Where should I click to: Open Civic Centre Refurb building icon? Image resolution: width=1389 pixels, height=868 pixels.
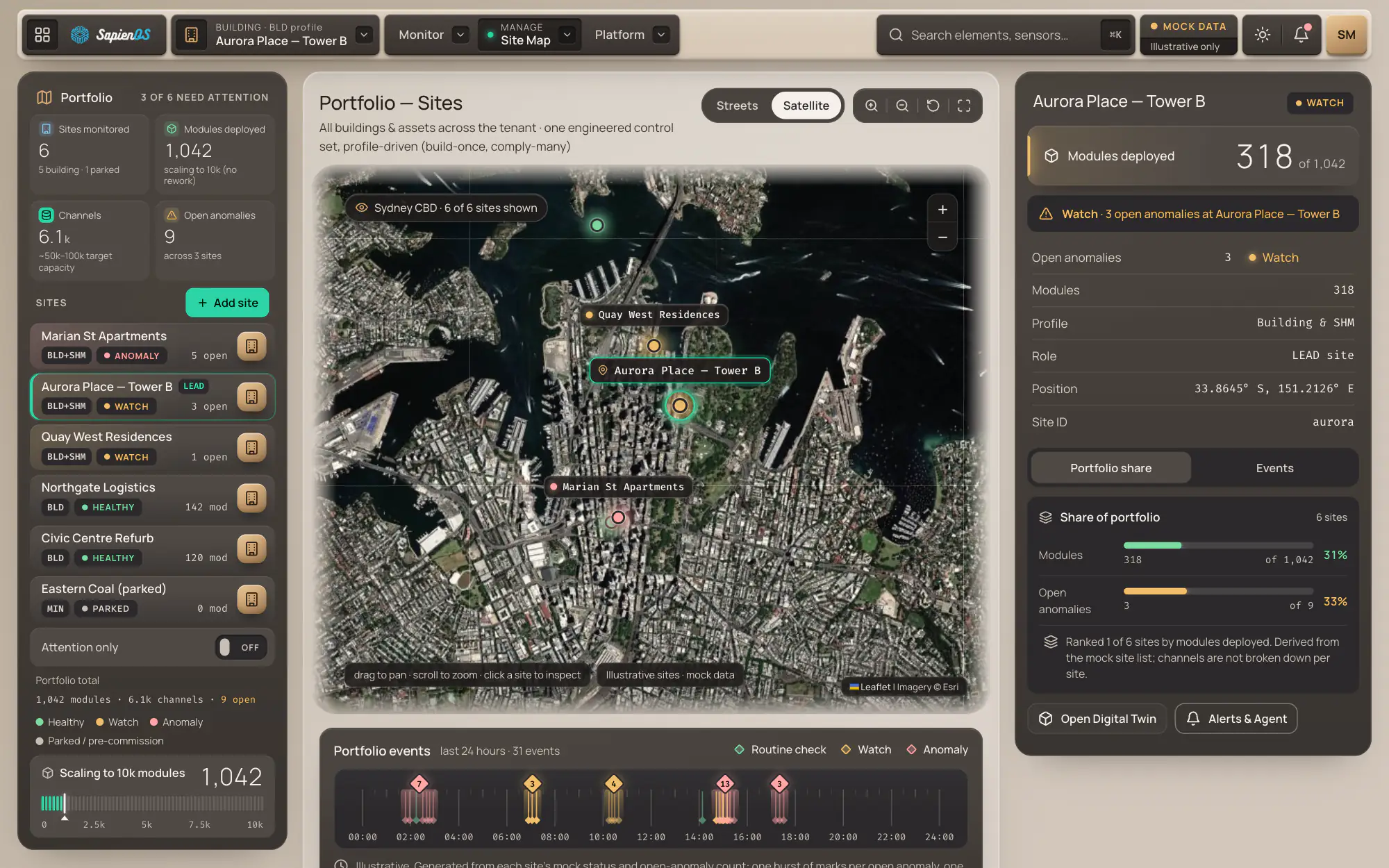(251, 549)
